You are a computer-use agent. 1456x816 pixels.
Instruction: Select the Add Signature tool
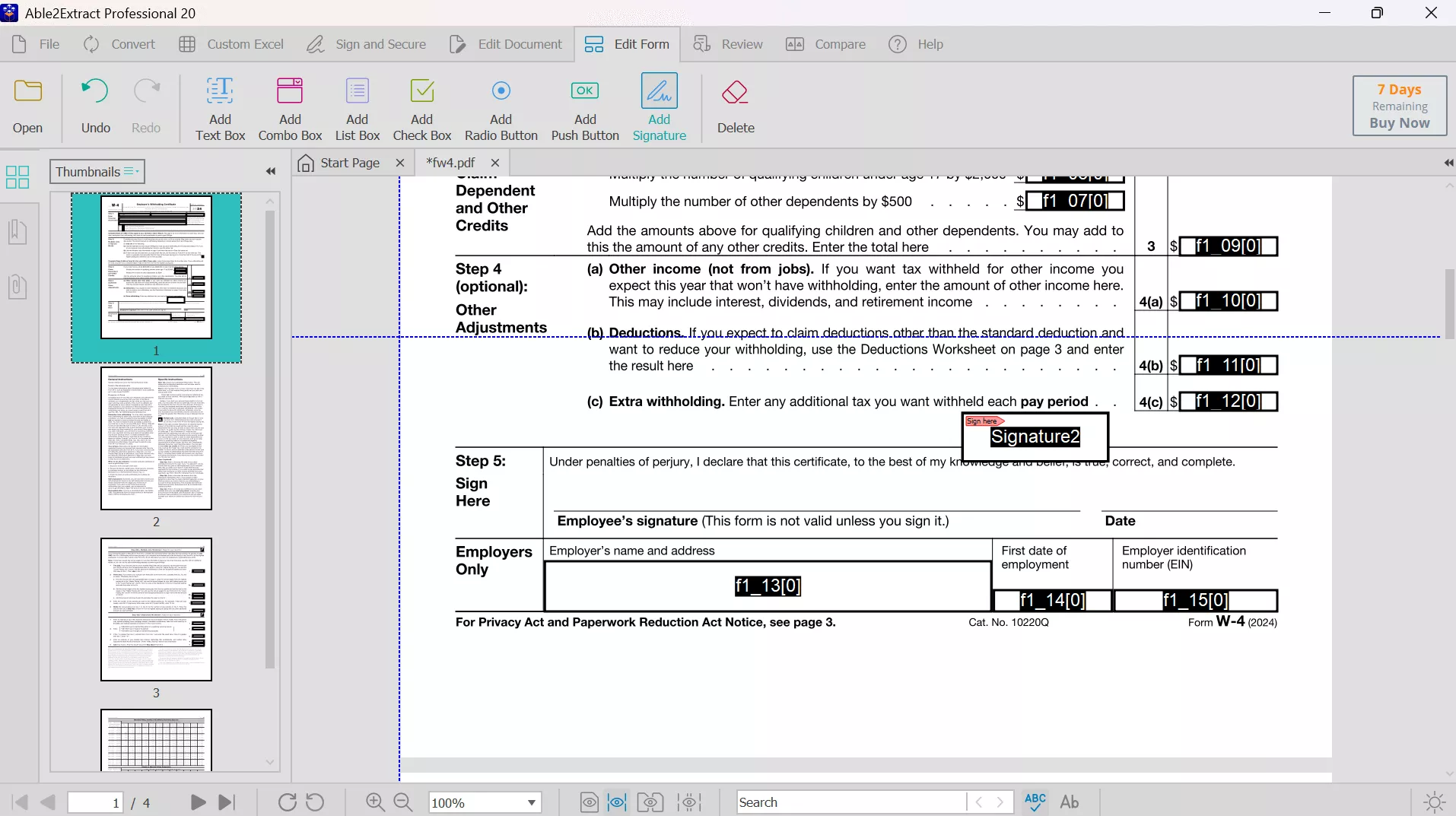[x=659, y=106]
